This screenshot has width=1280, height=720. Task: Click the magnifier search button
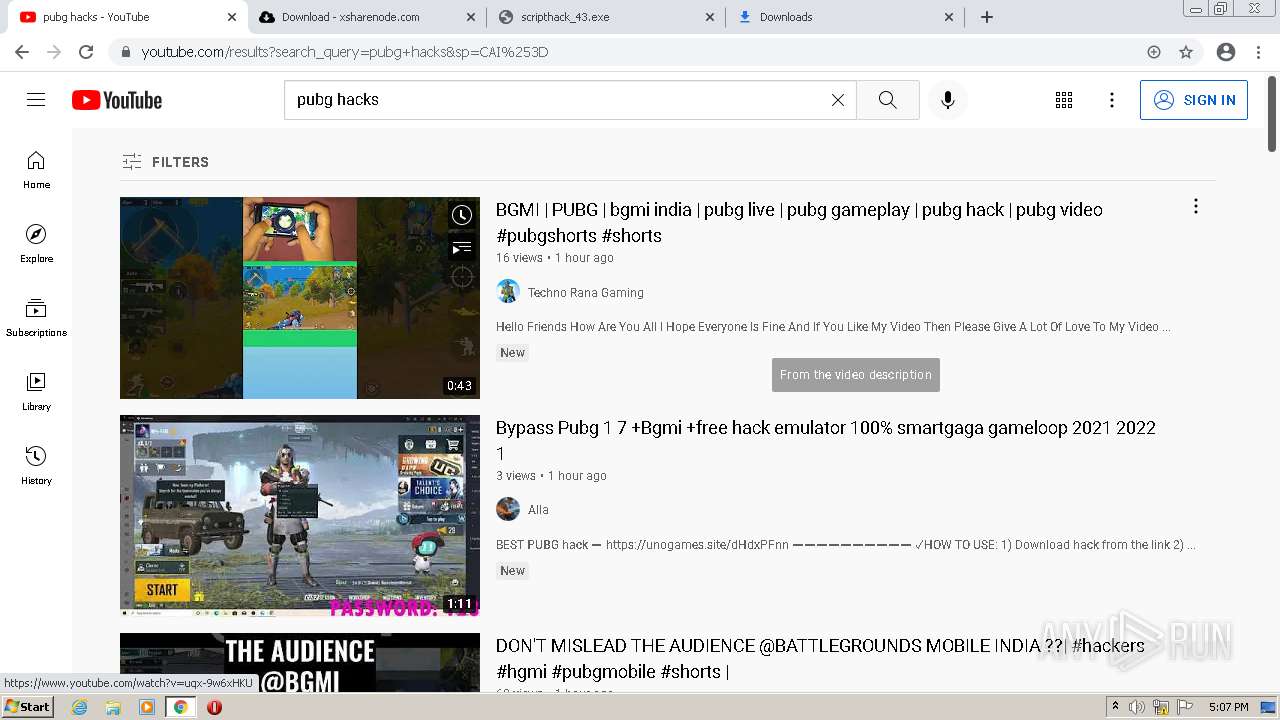[888, 100]
